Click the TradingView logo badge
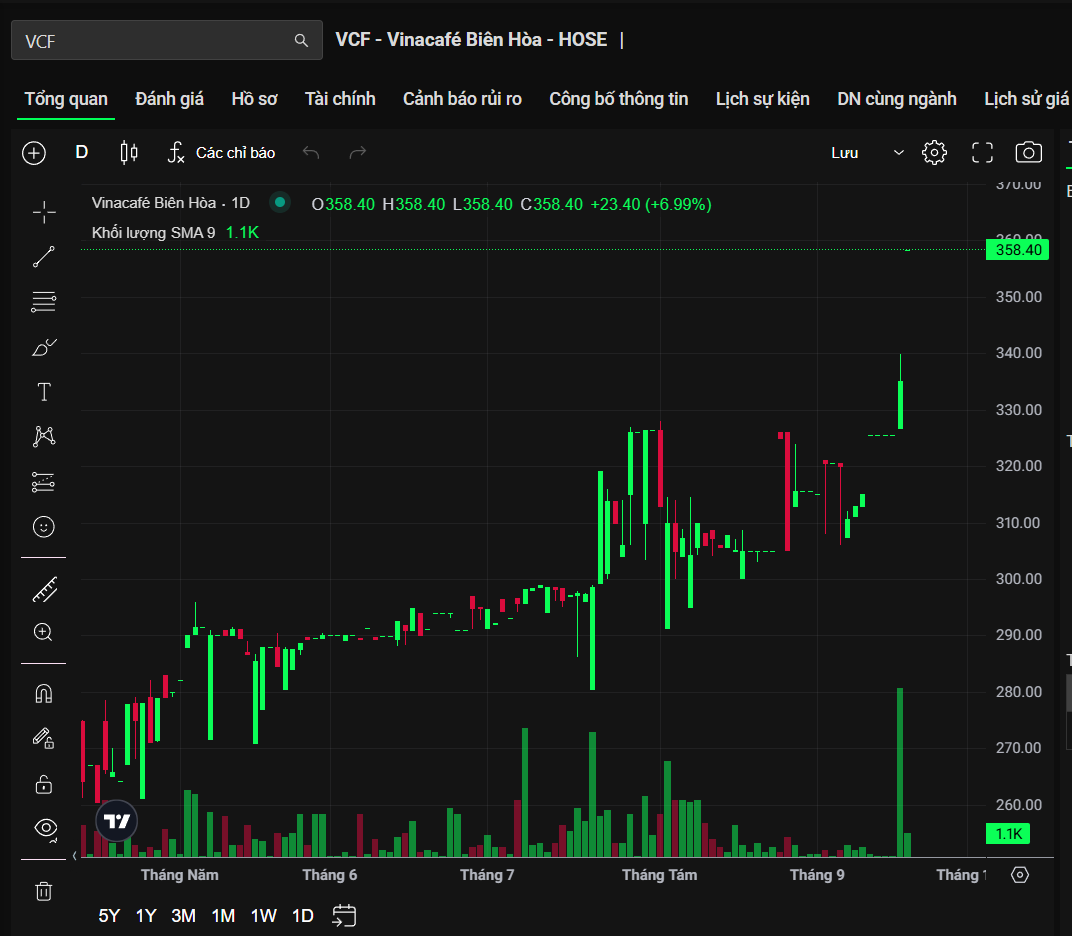This screenshot has width=1072, height=936. [117, 821]
